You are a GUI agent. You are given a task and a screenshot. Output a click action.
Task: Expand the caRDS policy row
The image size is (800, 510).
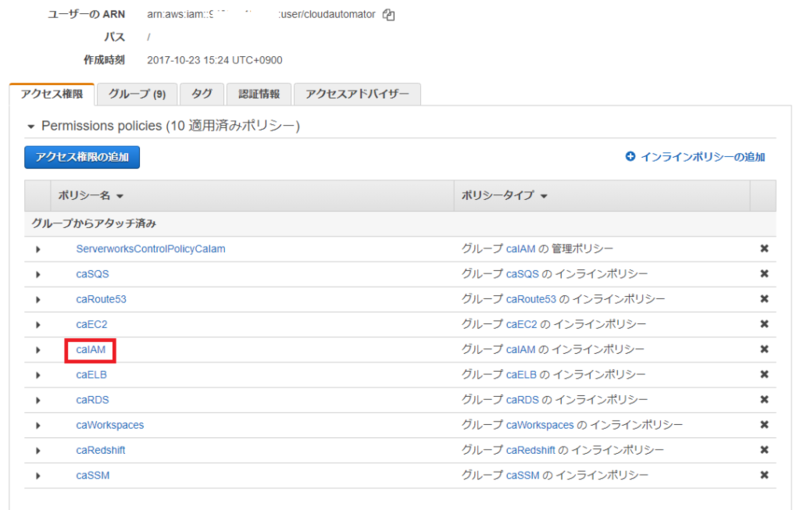(x=38, y=400)
